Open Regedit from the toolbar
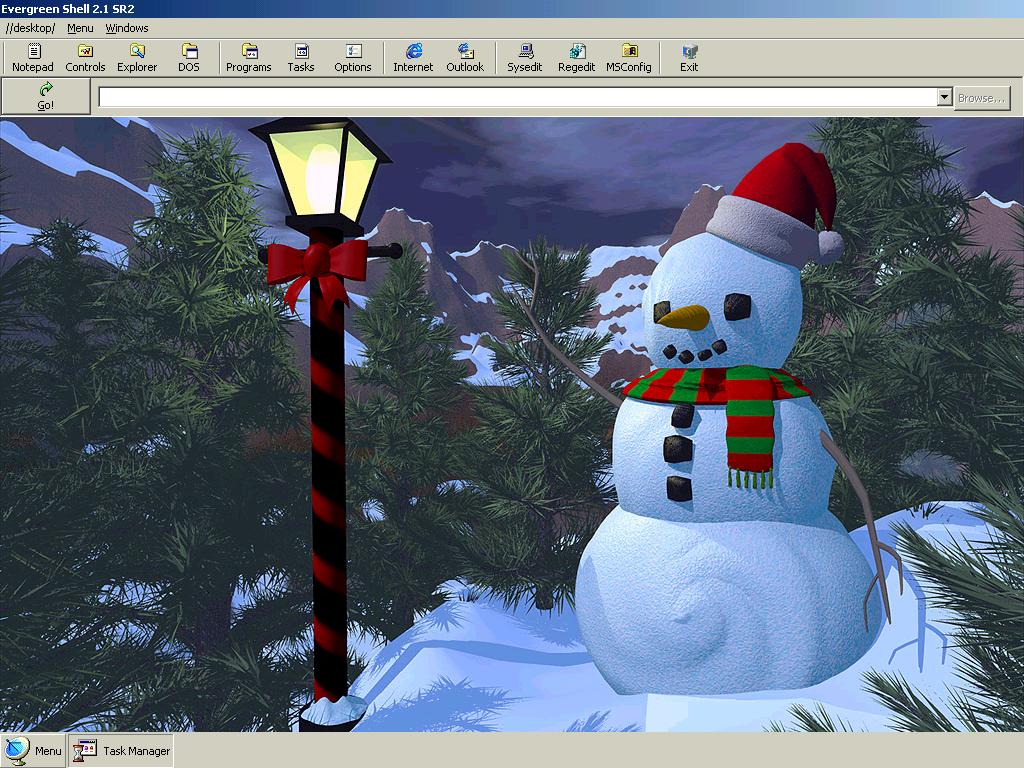The image size is (1024, 768). point(577,58)
